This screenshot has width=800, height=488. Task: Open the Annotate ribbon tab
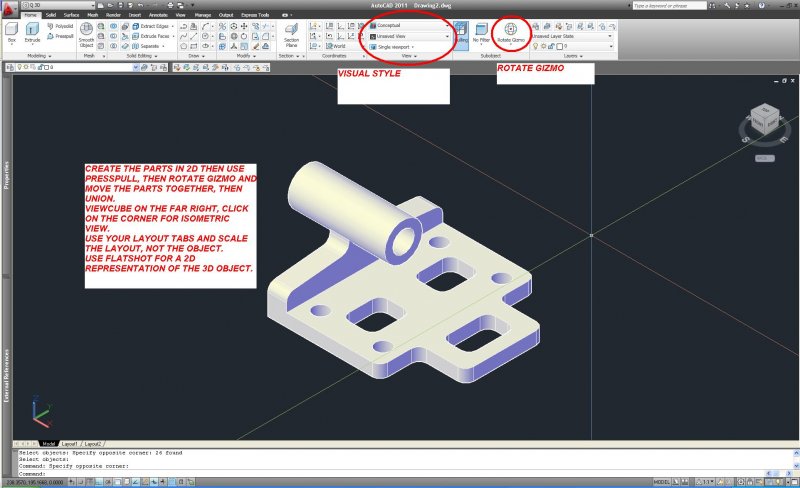click(x=158, y=15)
